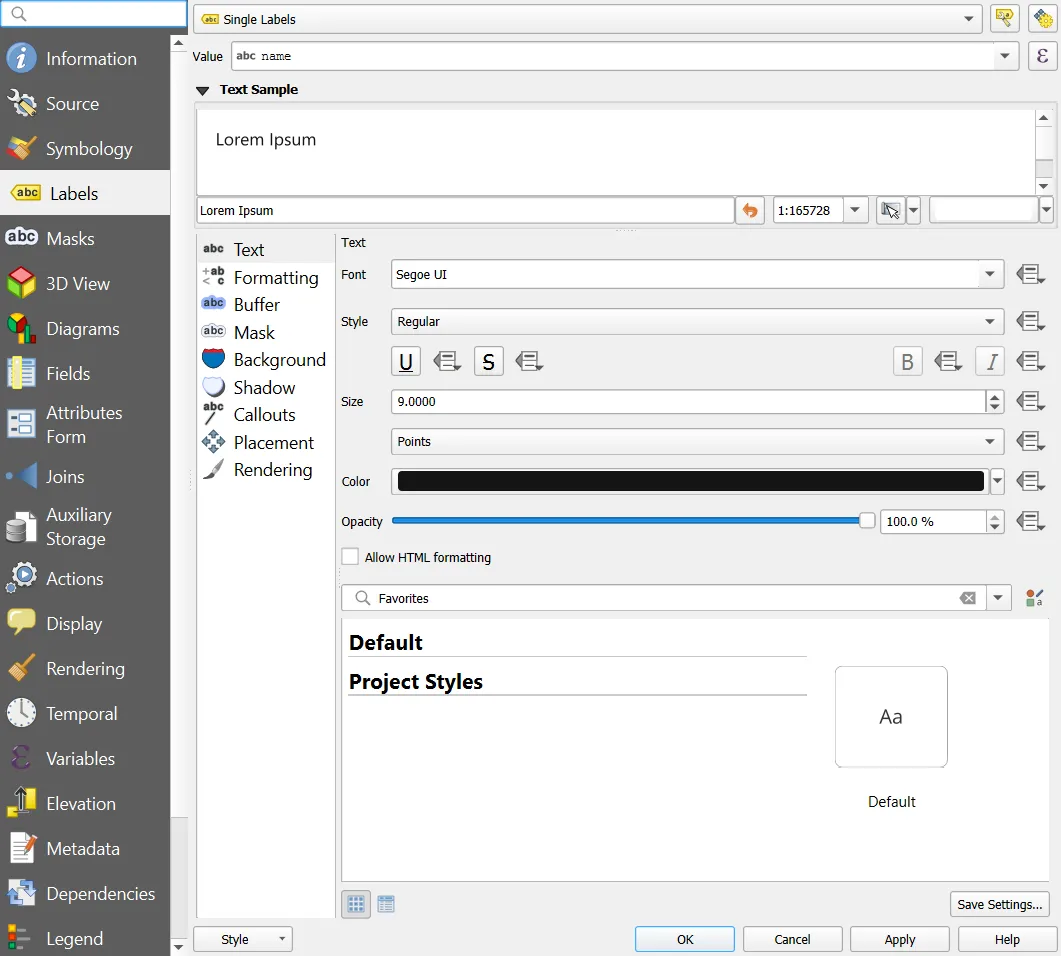Screen dimensions: 1061x956
Task: Click the Dependencies icon
Action: click(21, 893)
